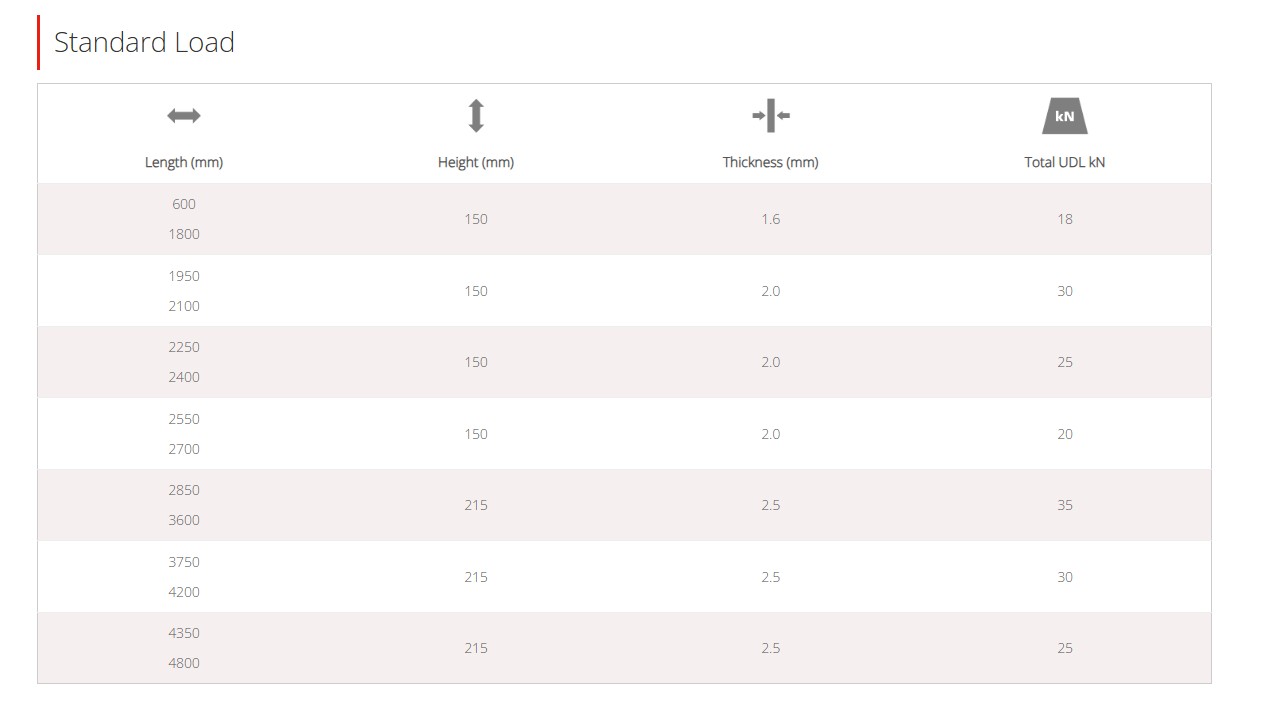The width and height of the screenshot is (1262, 728).
Task: Select the 35 kN load value
Action: pyautogui.click(x=1065, y=505)
